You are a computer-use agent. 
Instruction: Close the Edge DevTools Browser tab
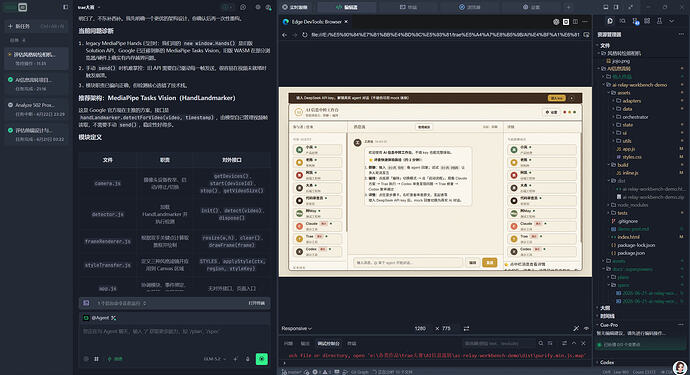(346, 22)
